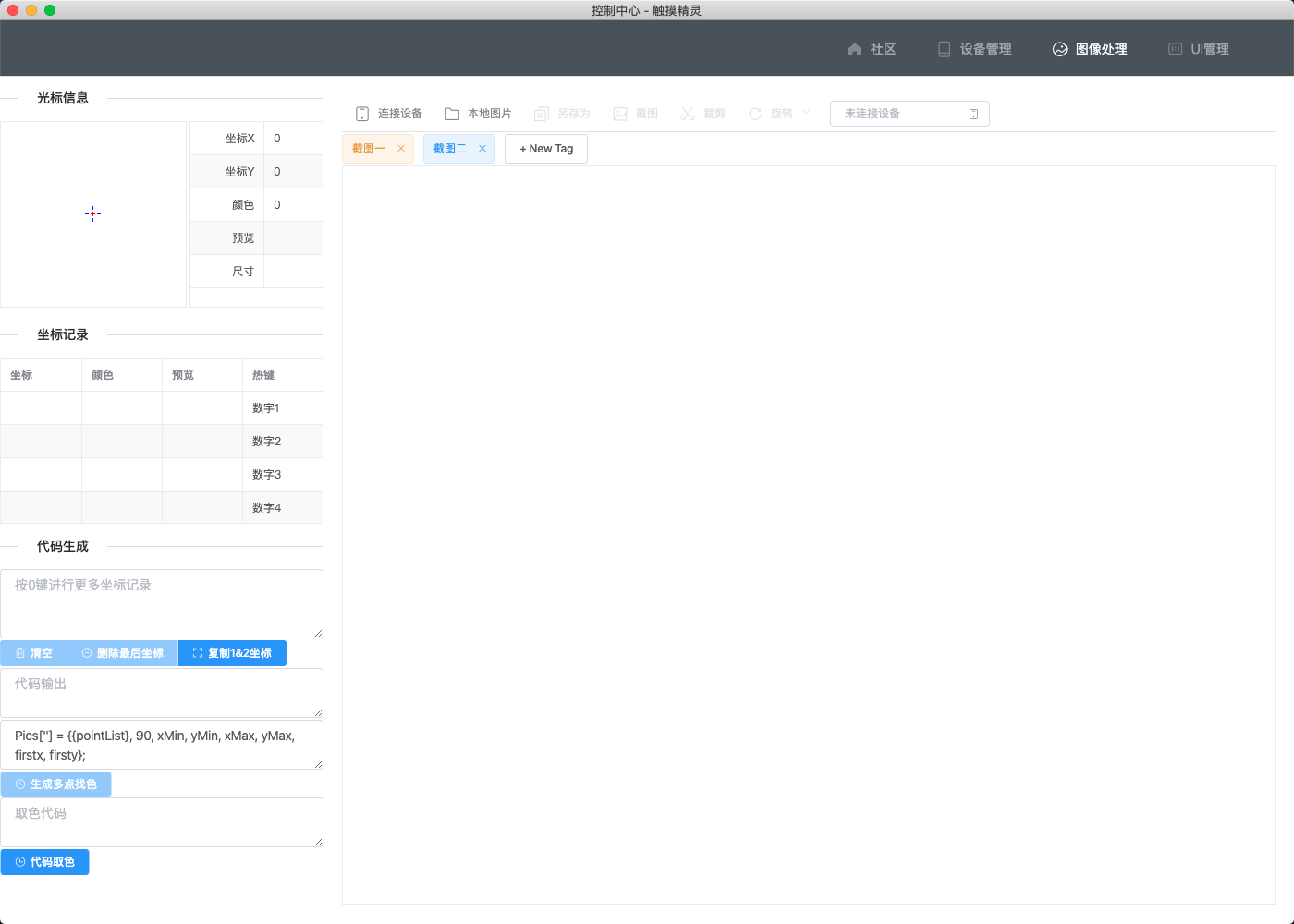The width and height of the screenshot is (1294, 924).
Task: Switch to the 截图二 tab
Action: pyautogui.click(x=450, y=149)
